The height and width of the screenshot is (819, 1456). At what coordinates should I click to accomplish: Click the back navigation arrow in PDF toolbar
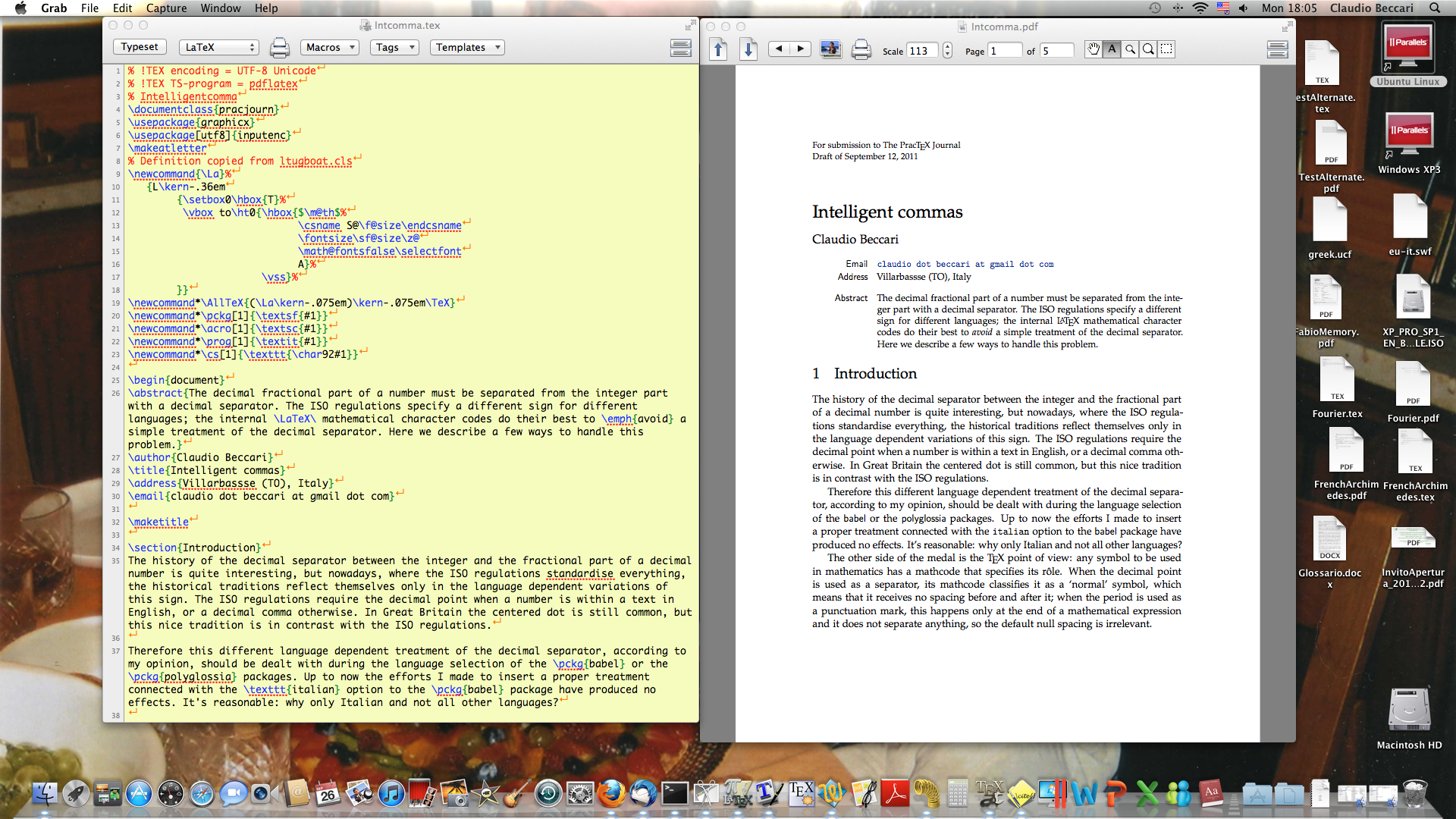pyautogui.click(x=778, y=49)
